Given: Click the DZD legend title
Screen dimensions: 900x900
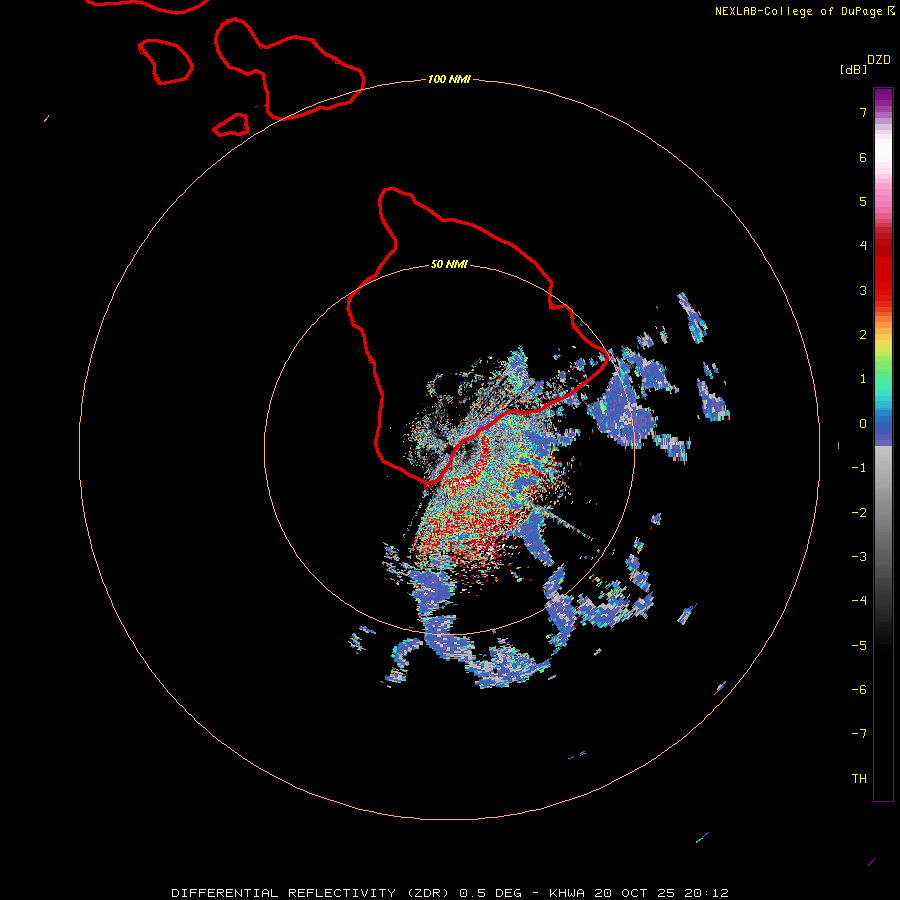Looking at the screenshot, I should pyautogui.click(x=879, y=60).
